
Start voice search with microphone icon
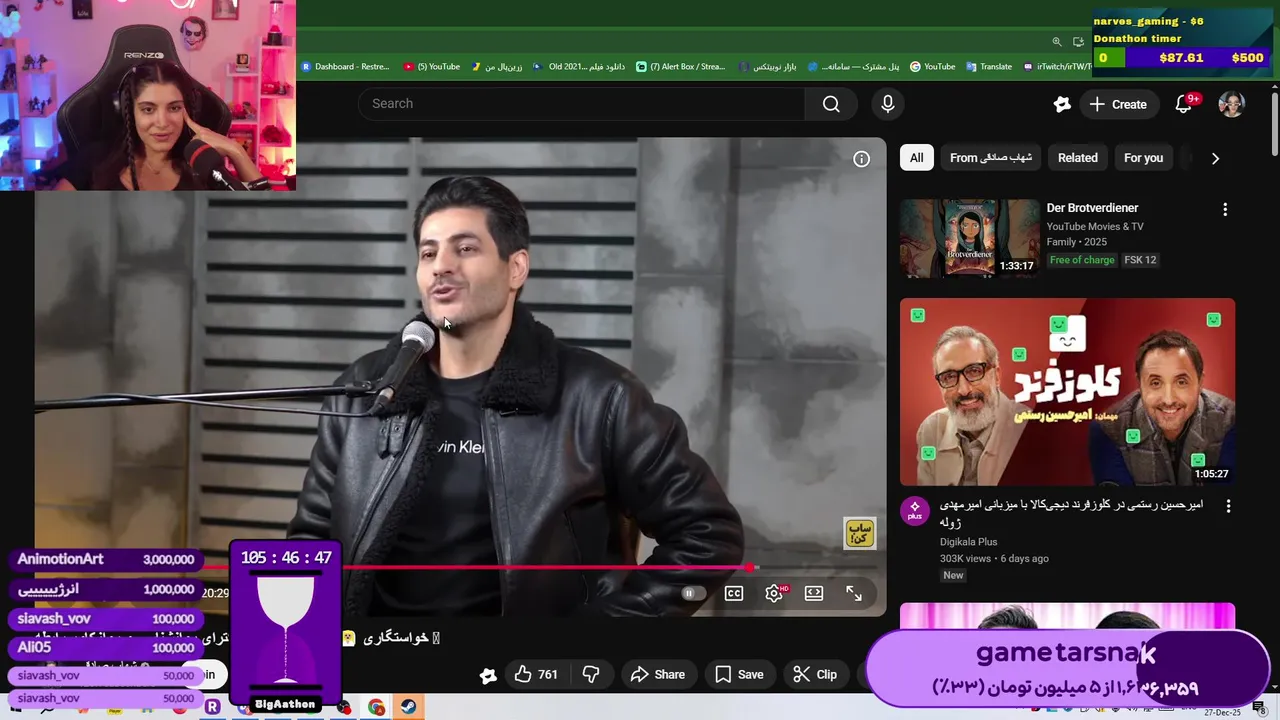(888, 104)
